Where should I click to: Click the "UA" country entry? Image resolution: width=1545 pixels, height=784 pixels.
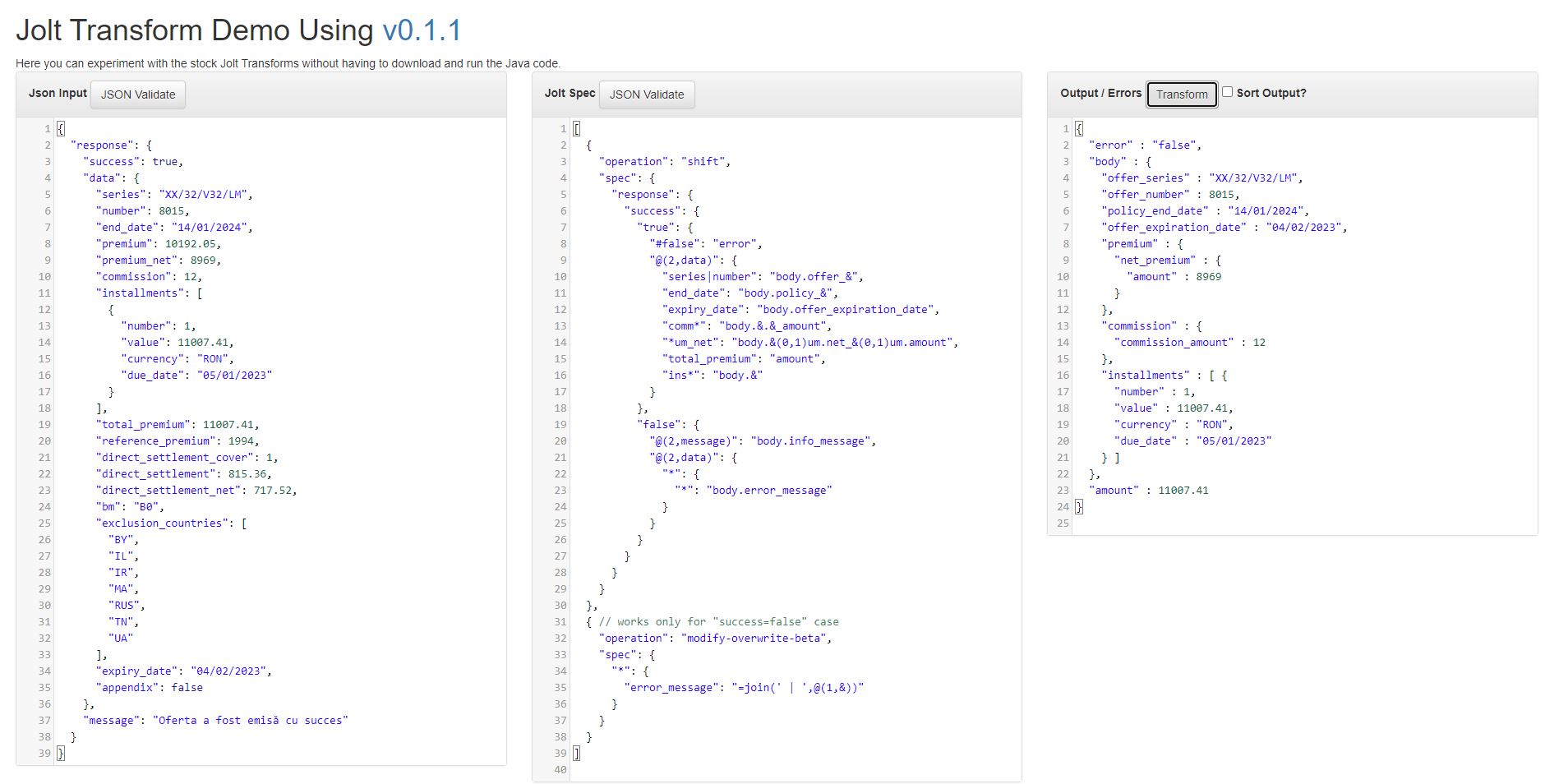coord(121,639)
